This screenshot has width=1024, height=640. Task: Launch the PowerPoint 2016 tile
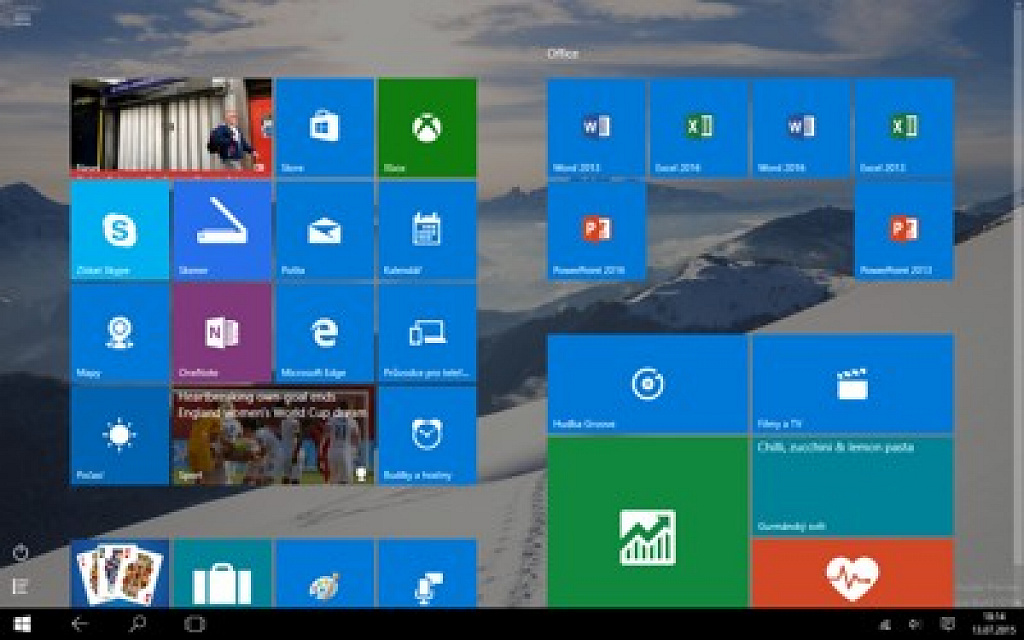(596, 231)
